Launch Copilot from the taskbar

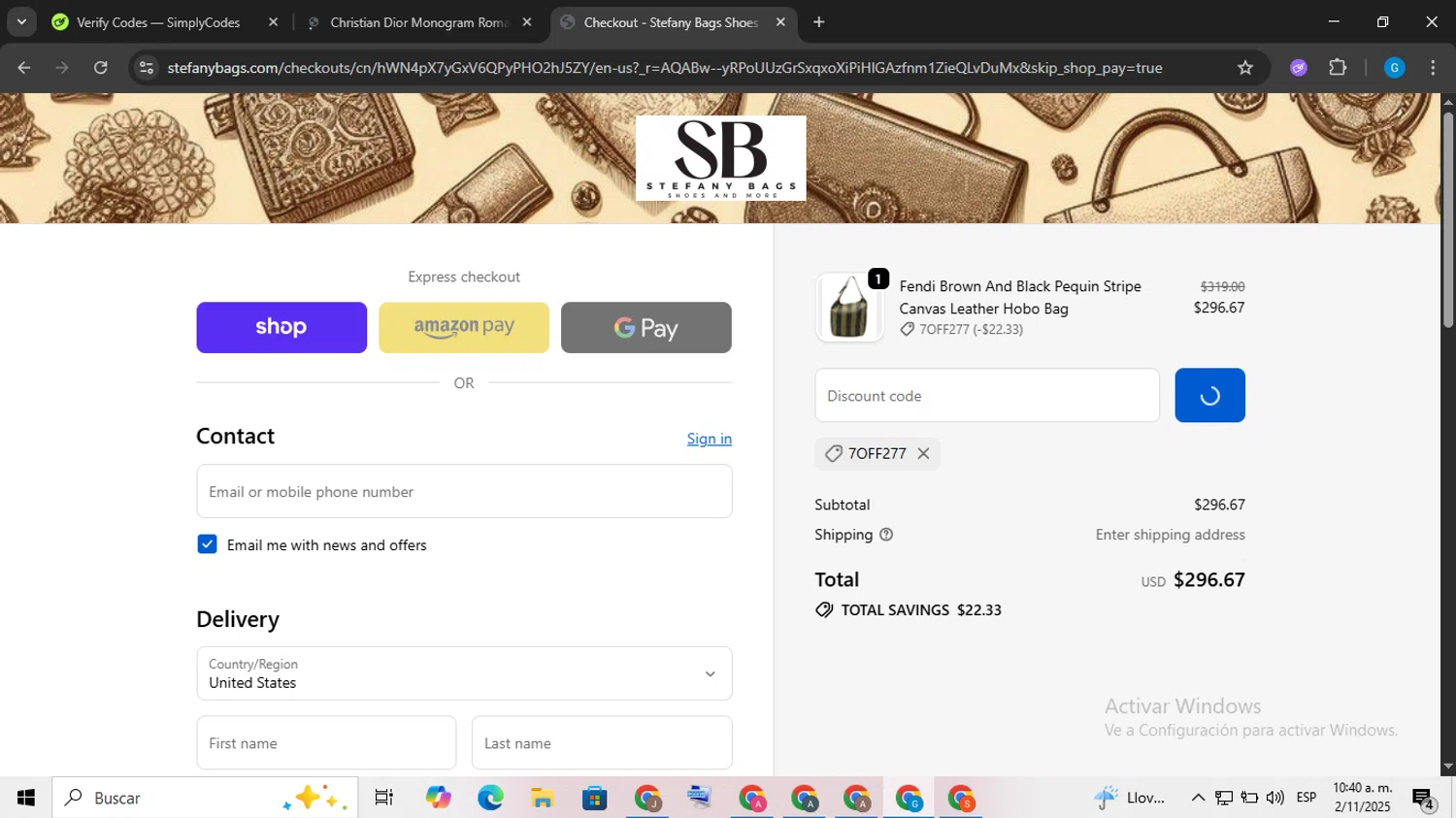pyautogui.click(x=438, y=798)
